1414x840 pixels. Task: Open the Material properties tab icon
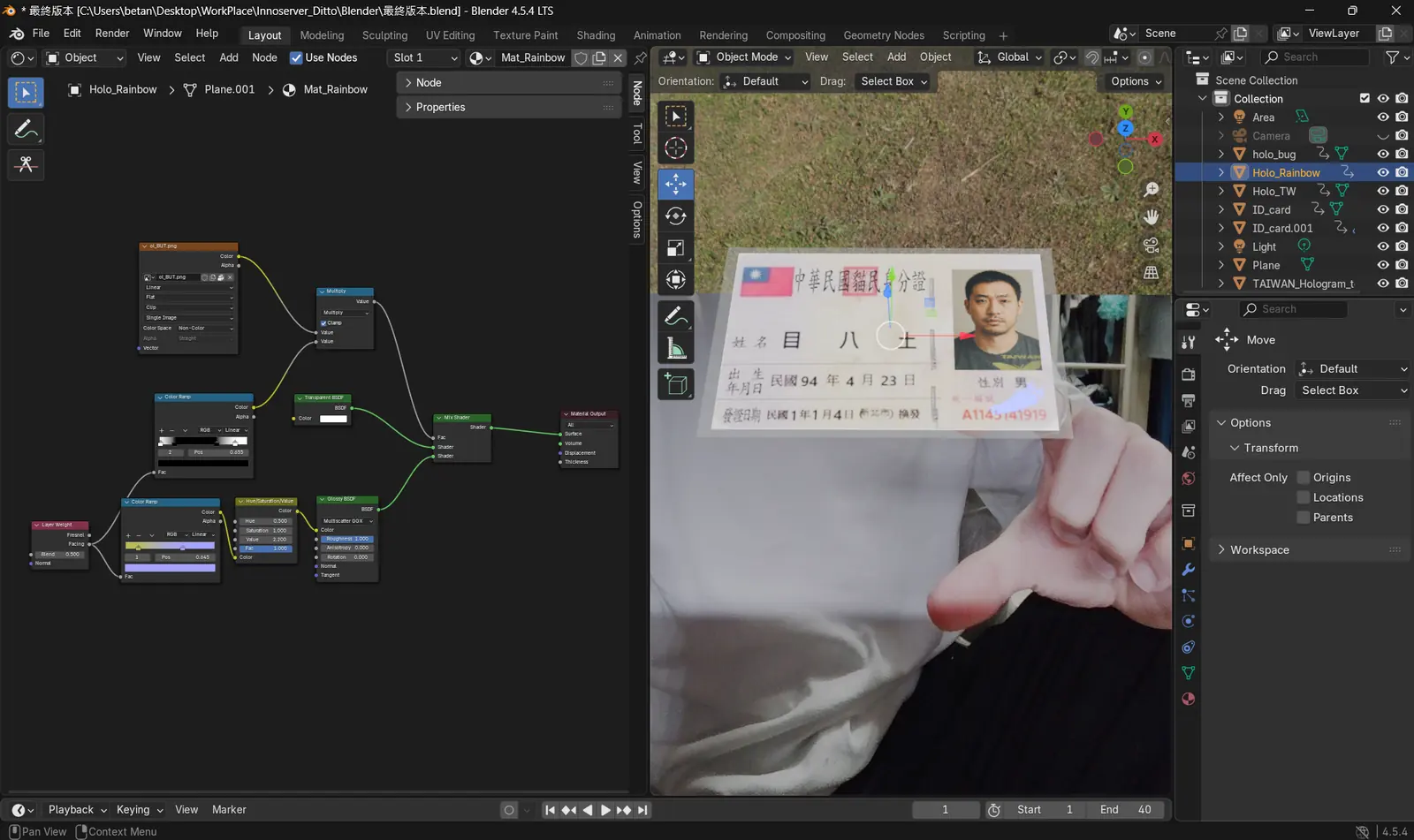click(1189, 699)
